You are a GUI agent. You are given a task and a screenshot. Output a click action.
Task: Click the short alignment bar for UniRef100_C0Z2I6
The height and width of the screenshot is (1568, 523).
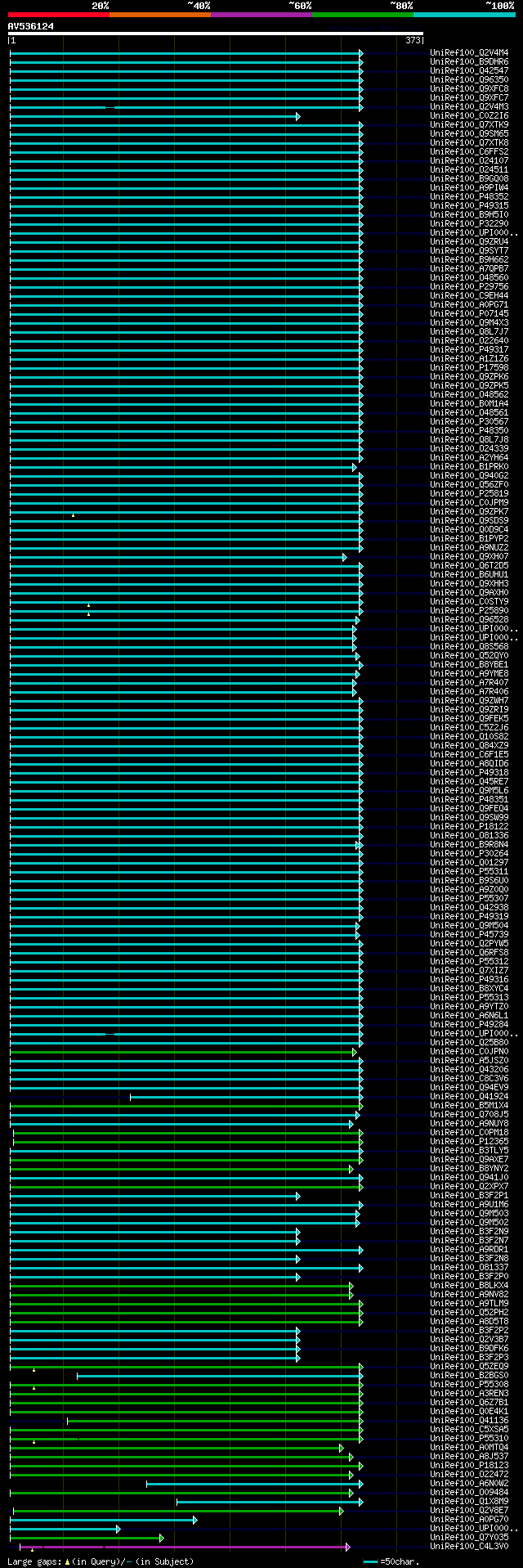tap(154, 116)
